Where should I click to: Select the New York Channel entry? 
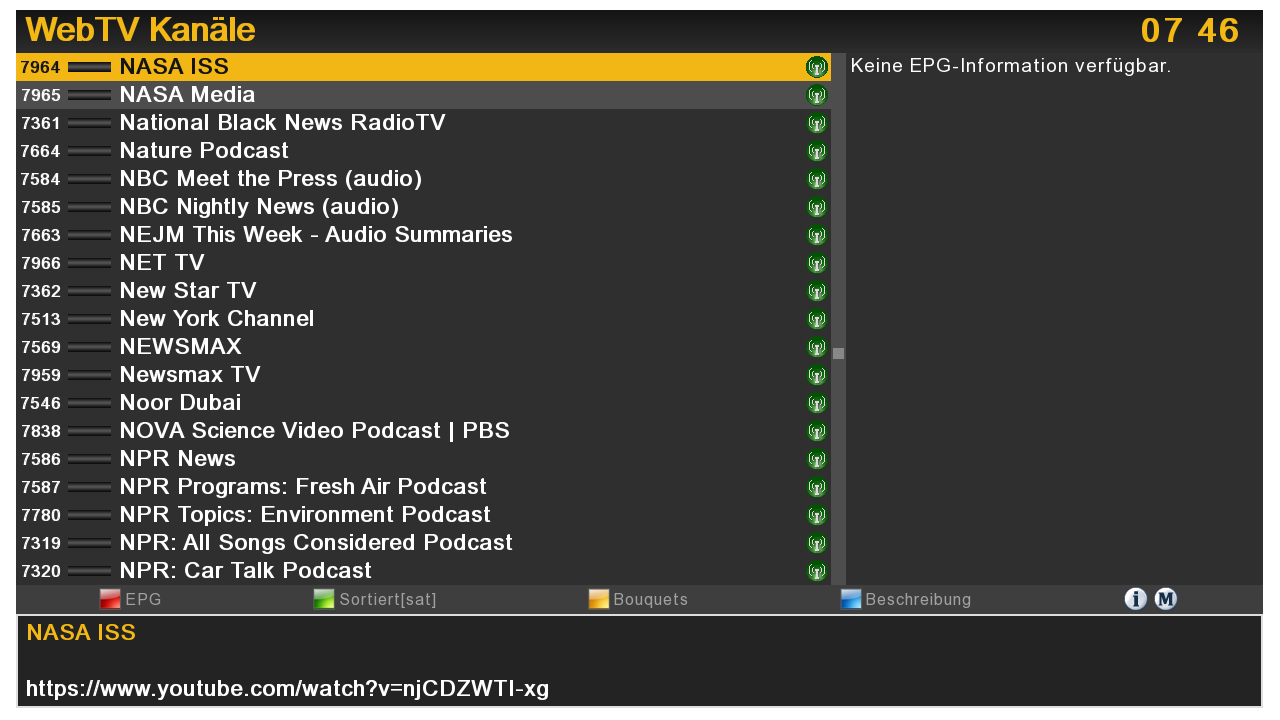pos(216,319)
